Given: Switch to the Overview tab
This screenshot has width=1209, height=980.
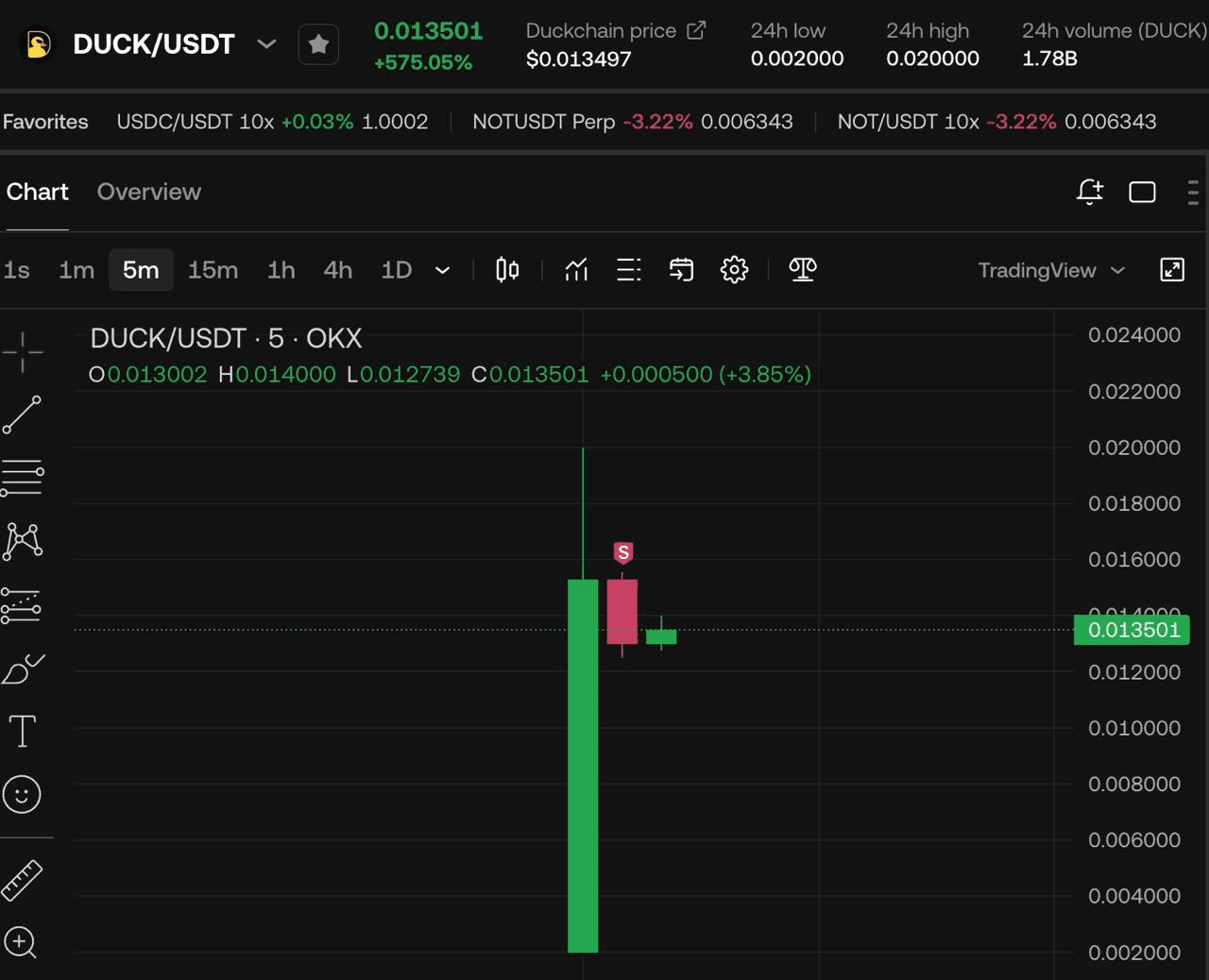Looking at the screenshot, I should pyautogui.click(x=148, y=192).
